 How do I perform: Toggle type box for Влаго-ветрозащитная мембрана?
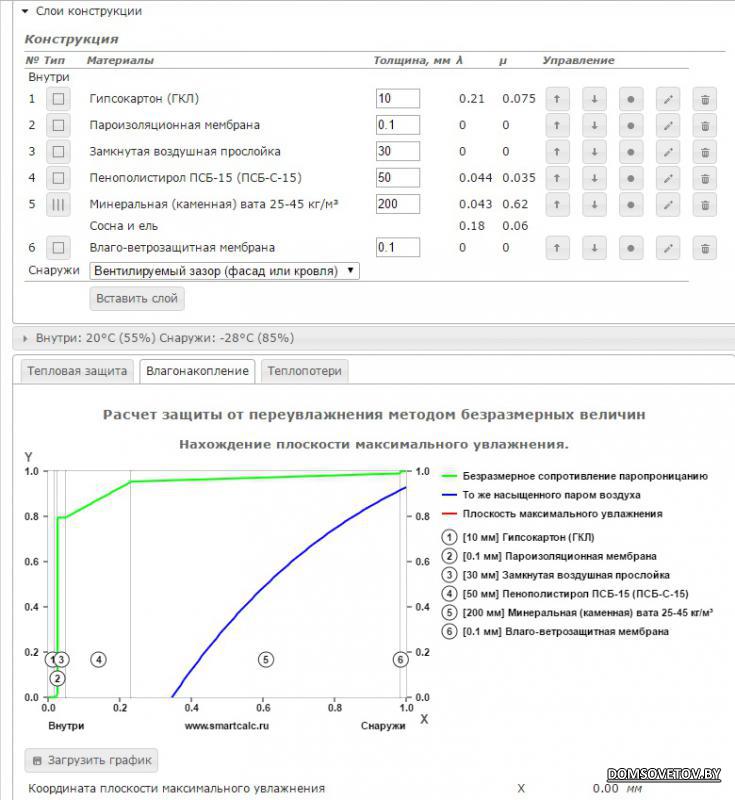(x=58, y=248)
